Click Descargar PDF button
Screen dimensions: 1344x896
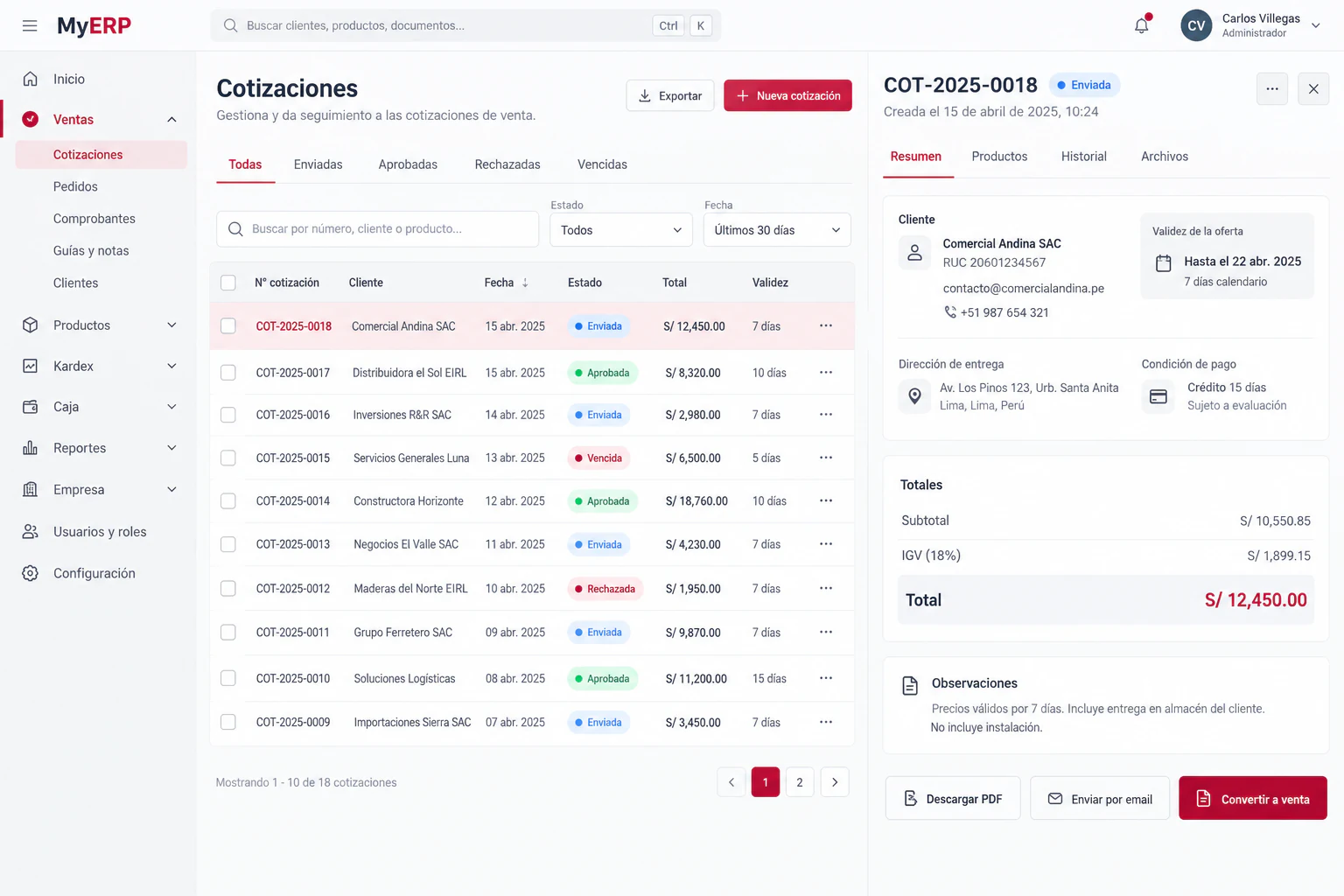click(x=953, y=798)
